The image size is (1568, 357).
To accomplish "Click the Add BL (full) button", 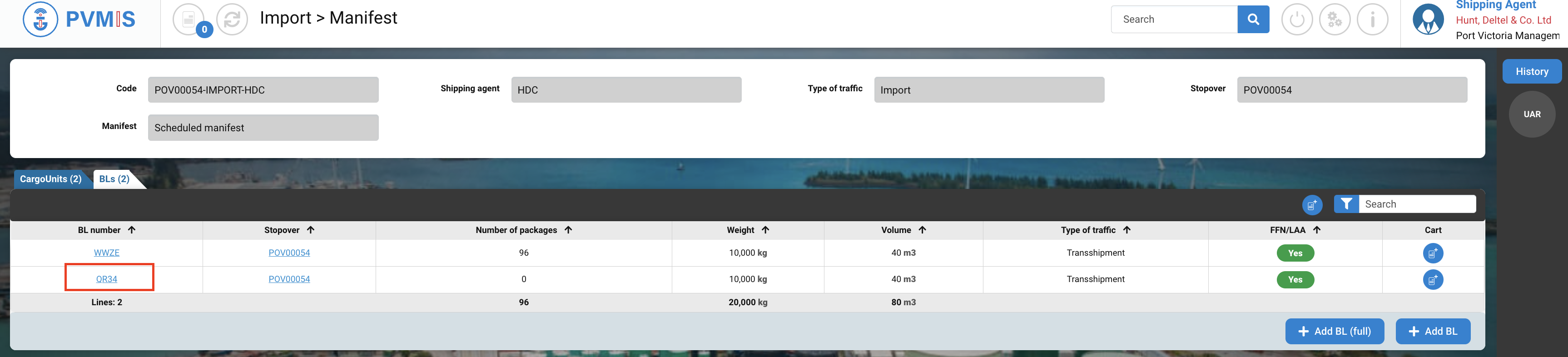I will (1334, 332).
